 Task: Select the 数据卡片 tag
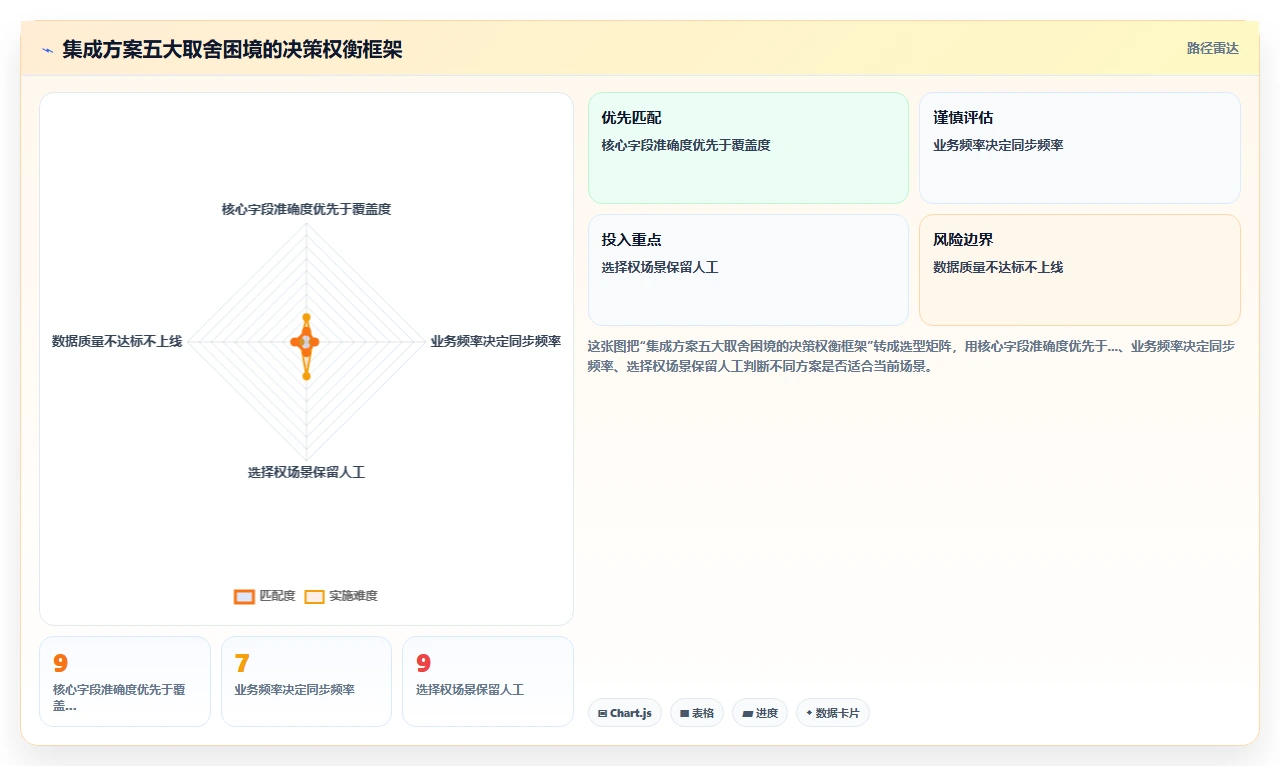point(833,713)
